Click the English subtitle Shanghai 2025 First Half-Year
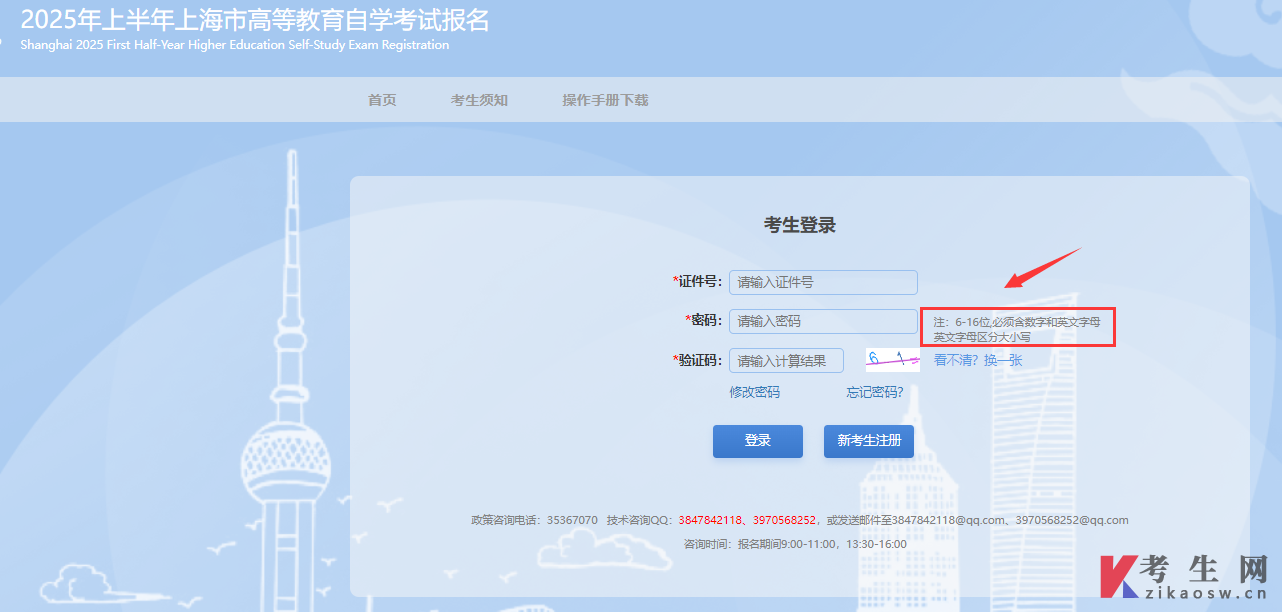The width and height of the screenshot is (1282, 612). (x=234, y=45)
